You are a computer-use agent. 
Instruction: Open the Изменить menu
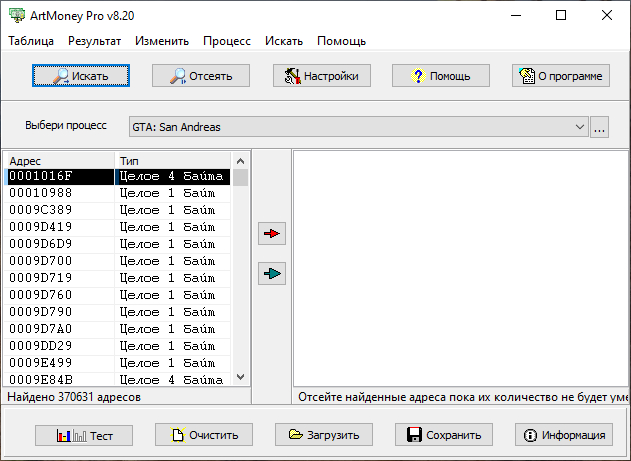(x=162, y=41)
